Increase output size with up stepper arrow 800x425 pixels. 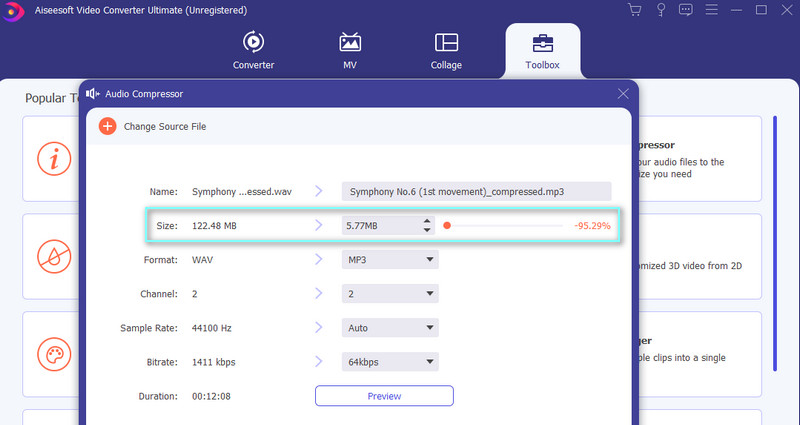coord(428,221)
